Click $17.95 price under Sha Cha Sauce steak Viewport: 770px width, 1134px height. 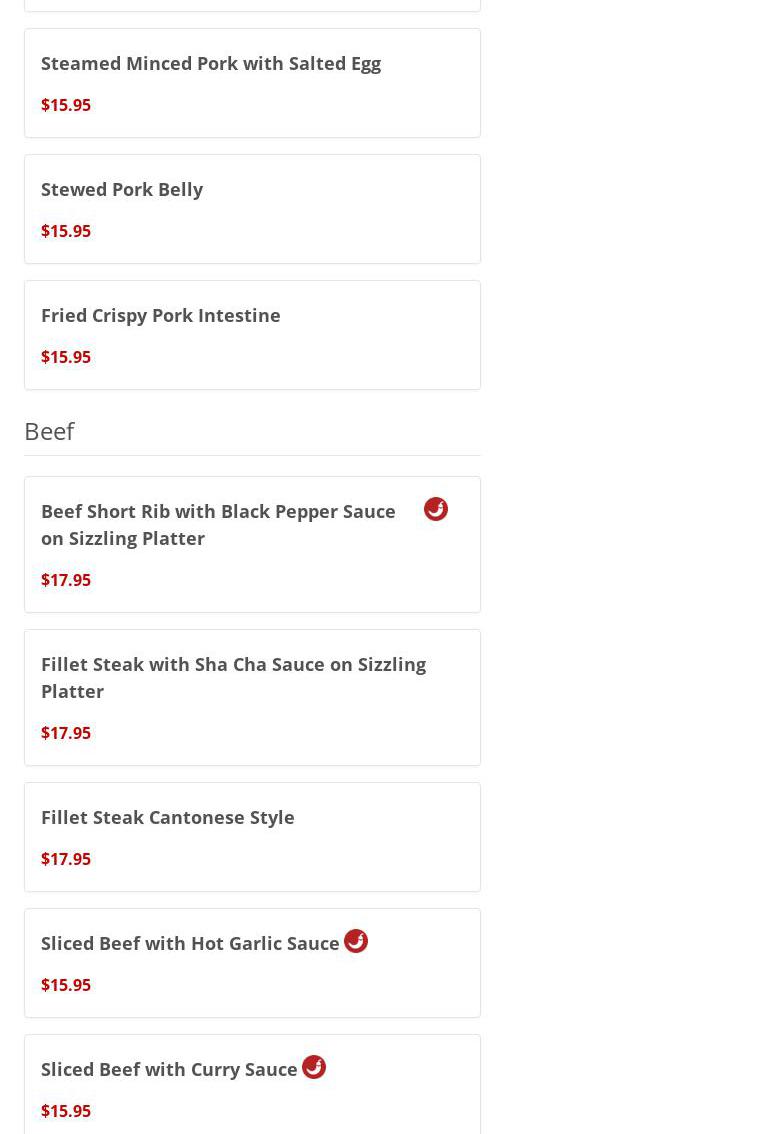(66, 733)
